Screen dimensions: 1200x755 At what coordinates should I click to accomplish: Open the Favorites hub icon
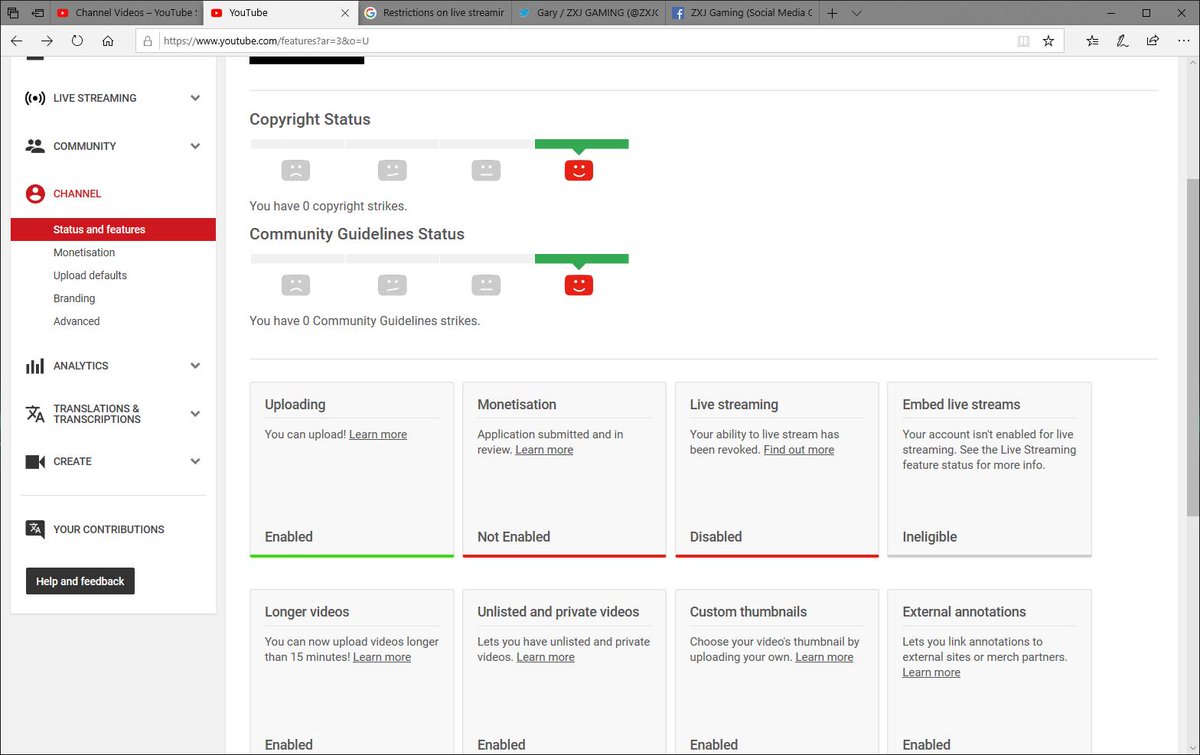click(x=1092, y=41)
